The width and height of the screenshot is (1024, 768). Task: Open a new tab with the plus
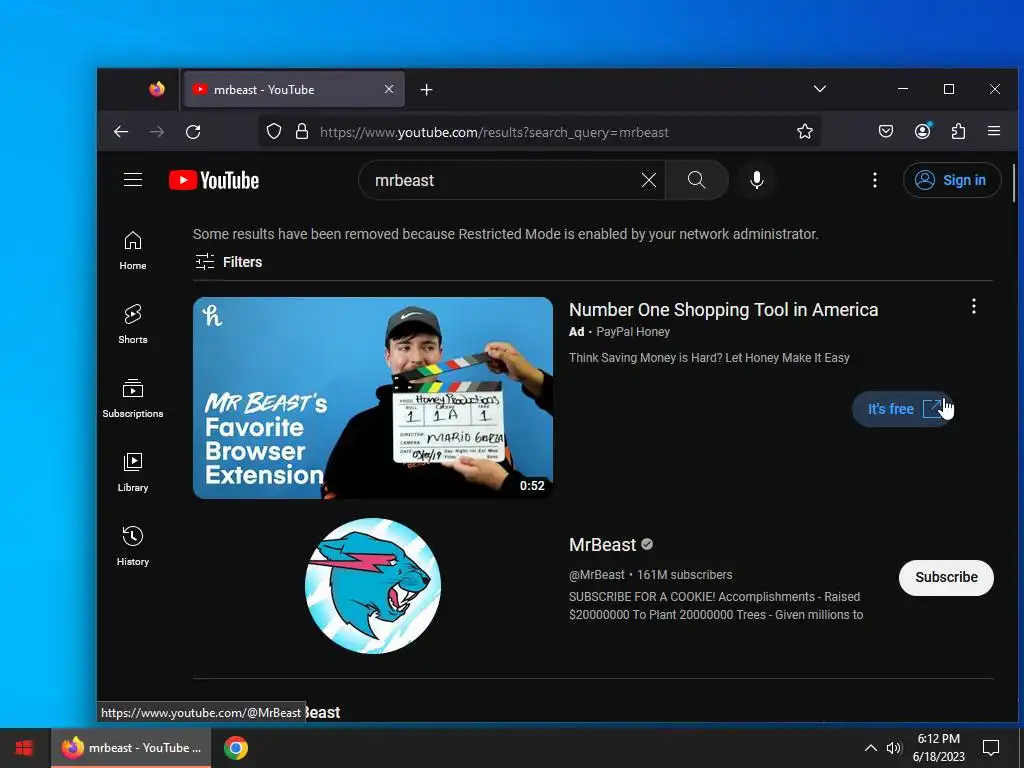tap(426, 89)
